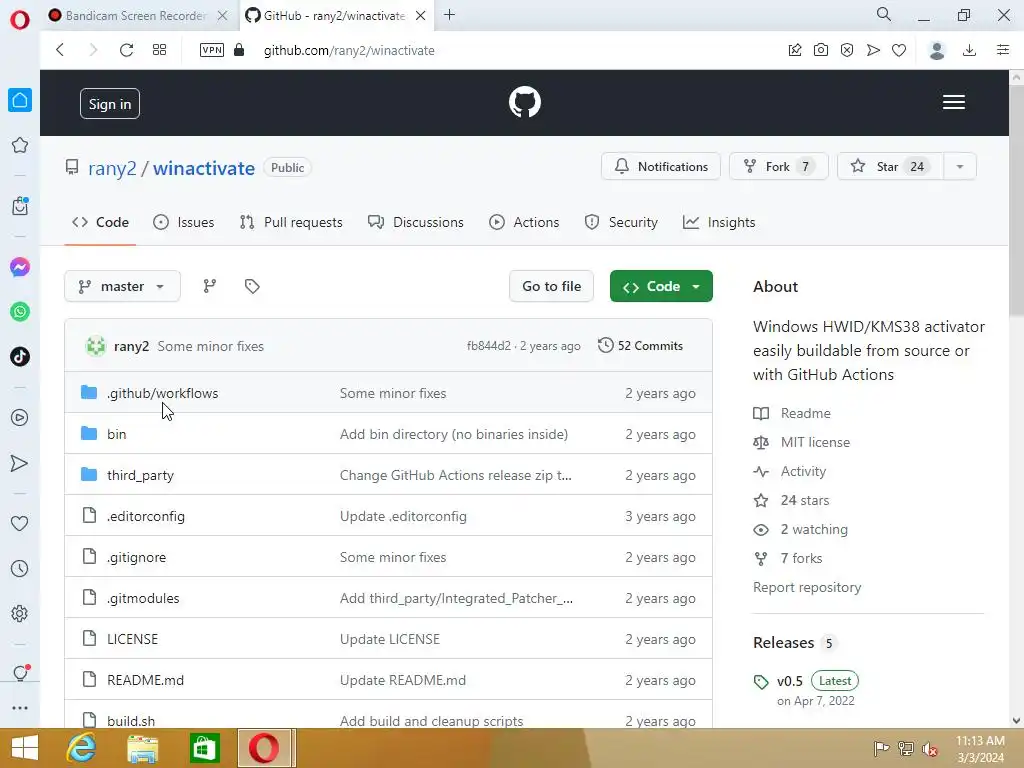Open Opera settings gear in sidebar

coord(20,614)
